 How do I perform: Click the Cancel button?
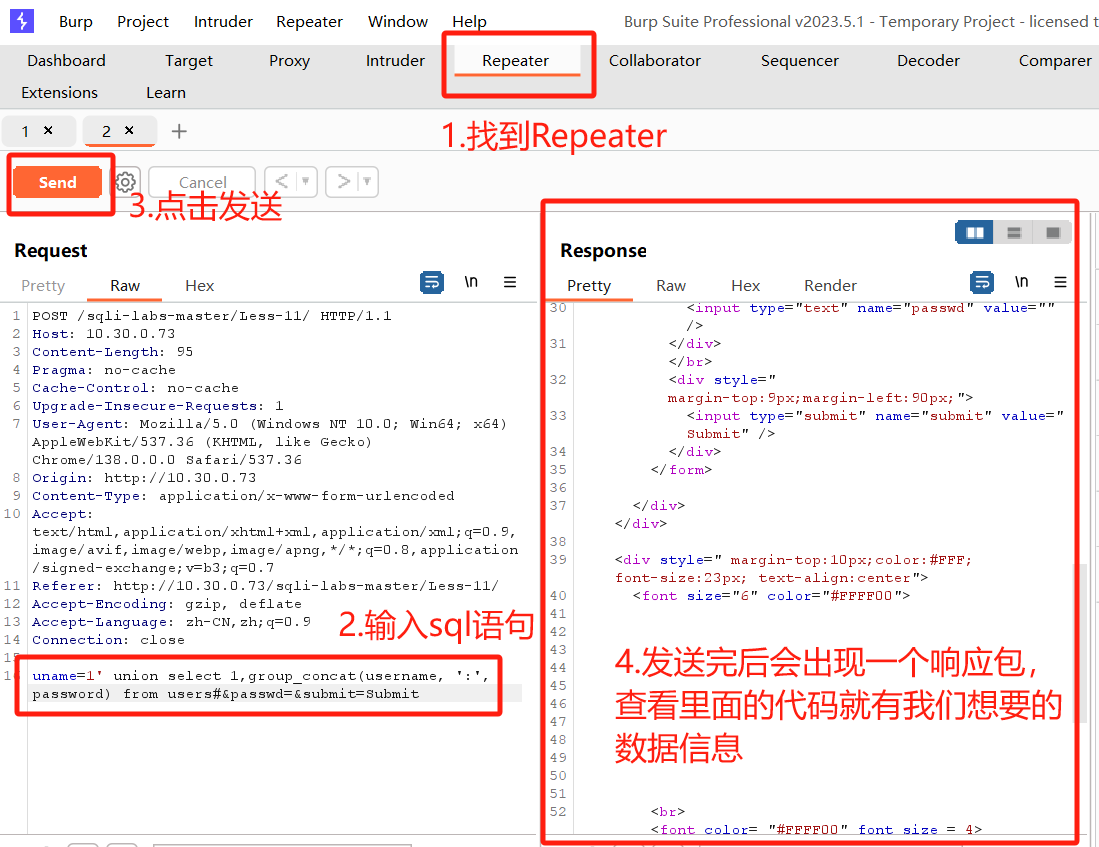(203, 182)
